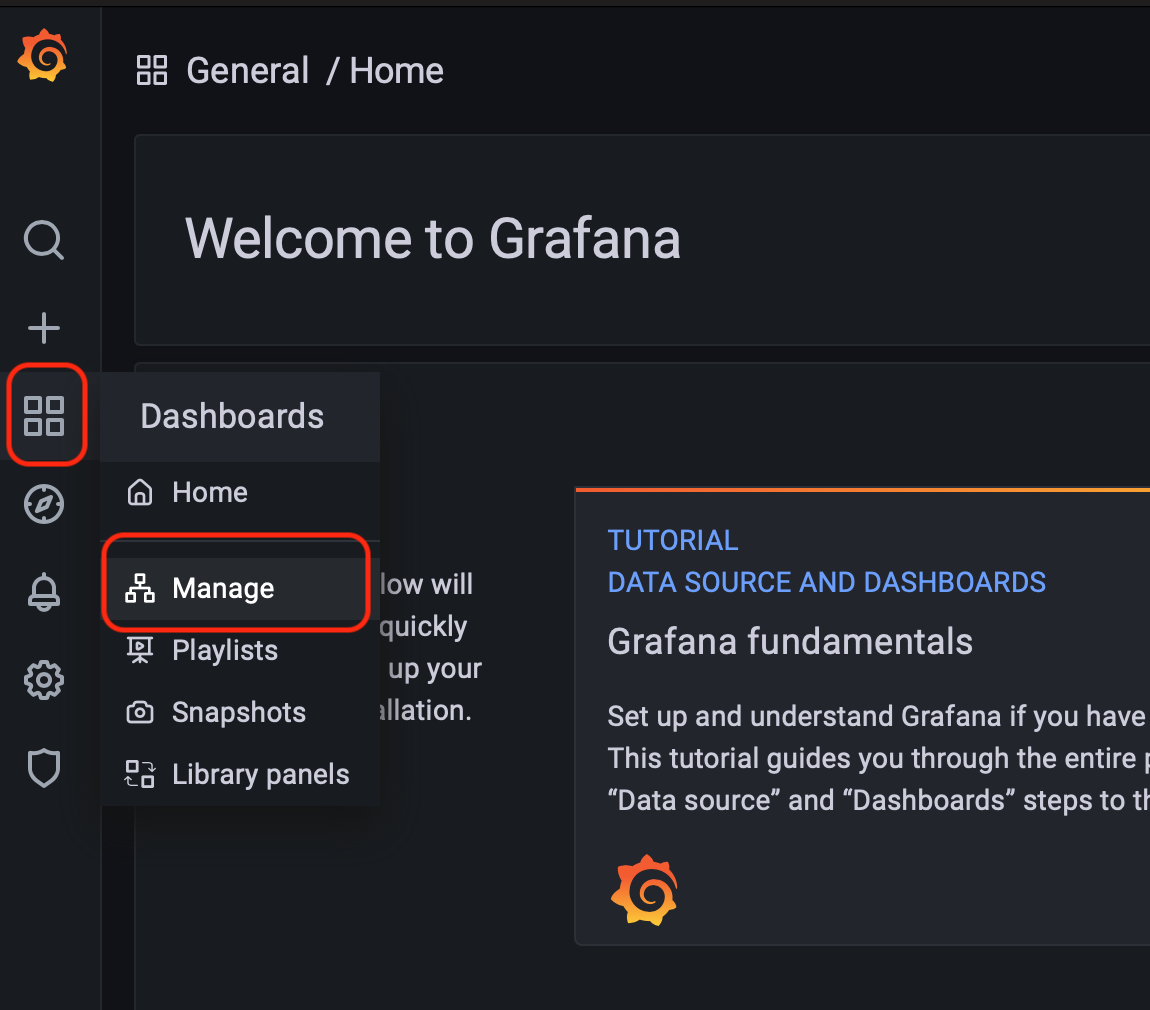Click the General breadcrumb link
The height and width of the screenshot is (1010, 1150).
[248, 70]
